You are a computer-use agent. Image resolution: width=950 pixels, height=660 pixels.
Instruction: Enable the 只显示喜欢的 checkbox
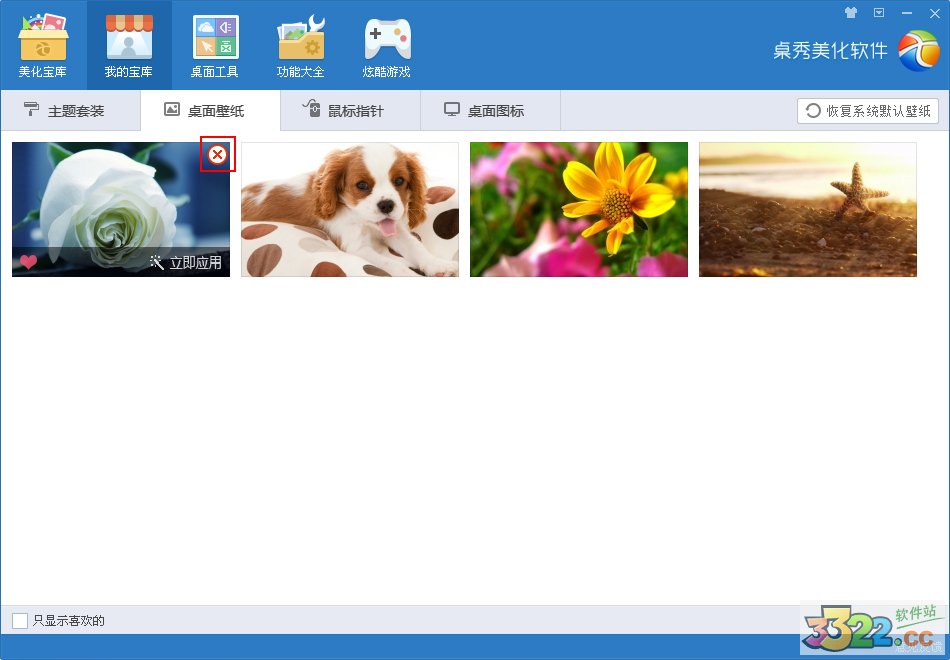pos(20,621)
